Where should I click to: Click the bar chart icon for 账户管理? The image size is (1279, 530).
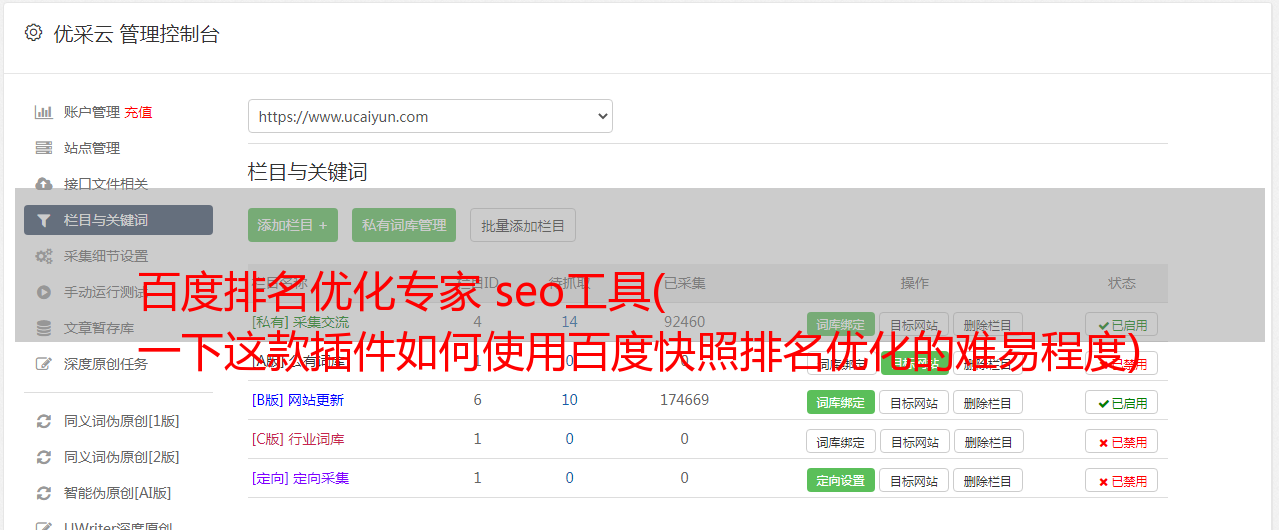44,112
